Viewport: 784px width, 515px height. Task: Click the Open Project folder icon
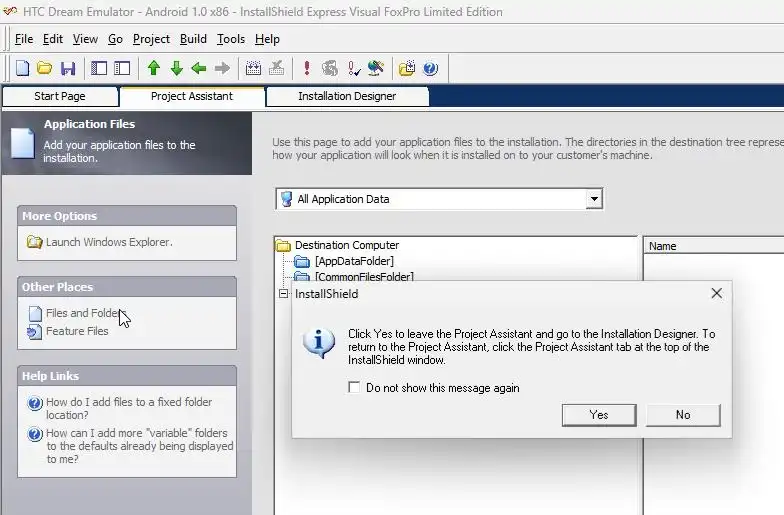coord(44,68)
